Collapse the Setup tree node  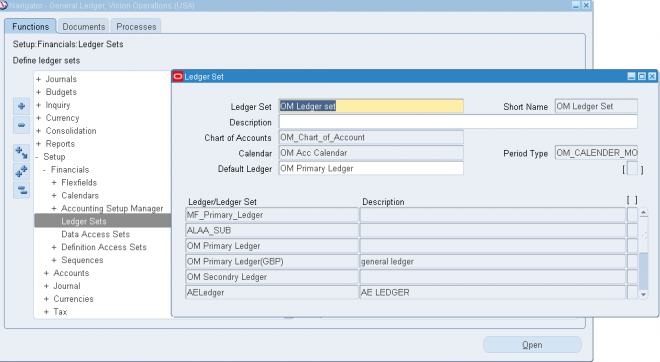tap(37, 157)
